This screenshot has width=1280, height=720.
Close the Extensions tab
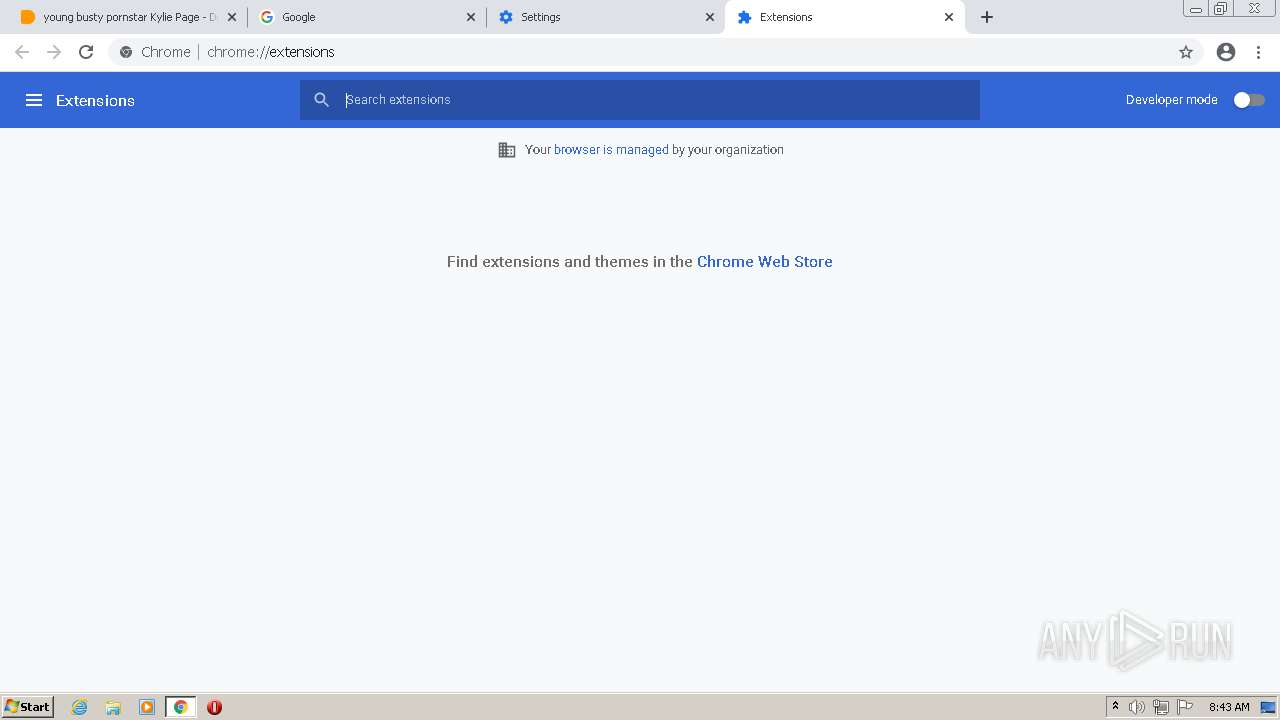click(x=949, y=17)
